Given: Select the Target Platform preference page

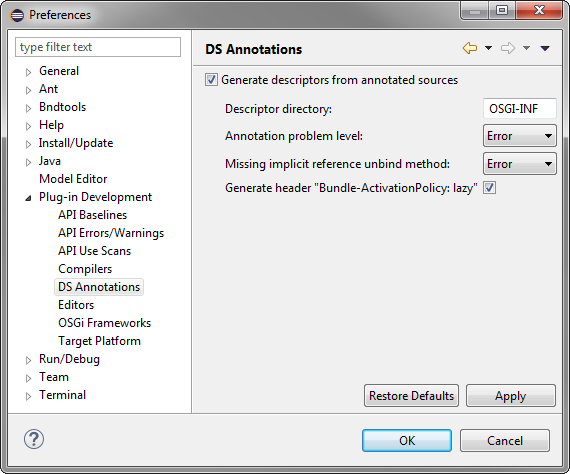Looking at the screenshot, I should 99,341.
